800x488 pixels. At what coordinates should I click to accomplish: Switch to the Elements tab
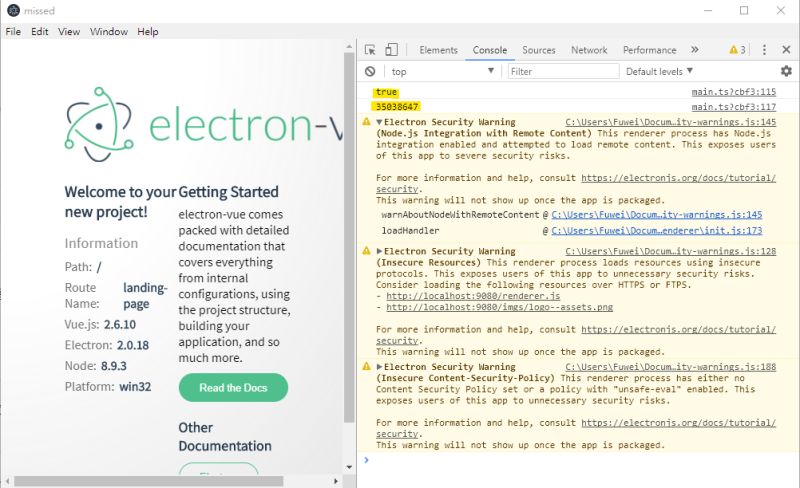tap(438, 50)
